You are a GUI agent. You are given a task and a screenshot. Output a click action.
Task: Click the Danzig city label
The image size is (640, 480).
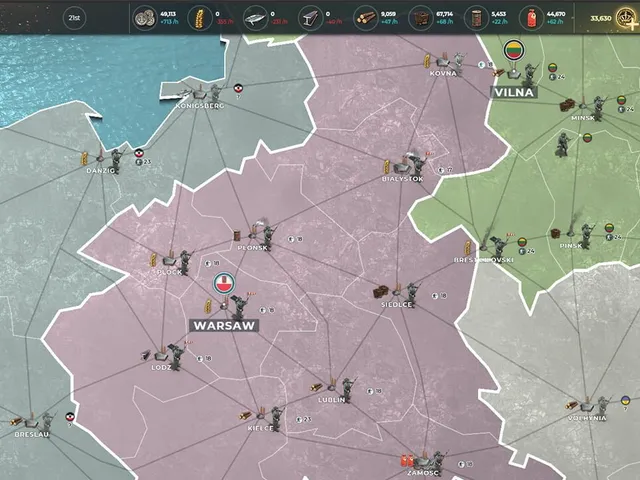point(100,171)
